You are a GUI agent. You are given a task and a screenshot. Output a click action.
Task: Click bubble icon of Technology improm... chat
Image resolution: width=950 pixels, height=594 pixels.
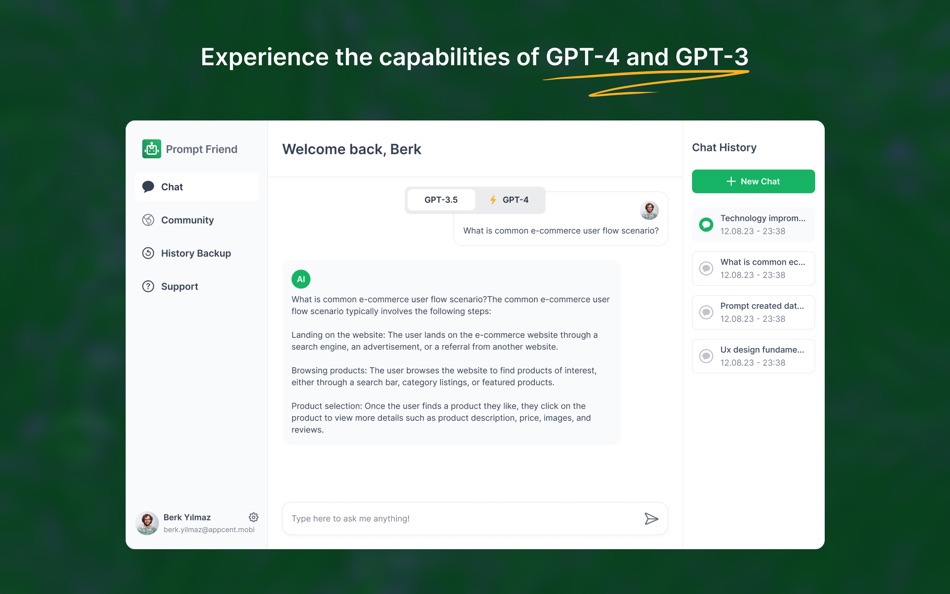[706, 224]
